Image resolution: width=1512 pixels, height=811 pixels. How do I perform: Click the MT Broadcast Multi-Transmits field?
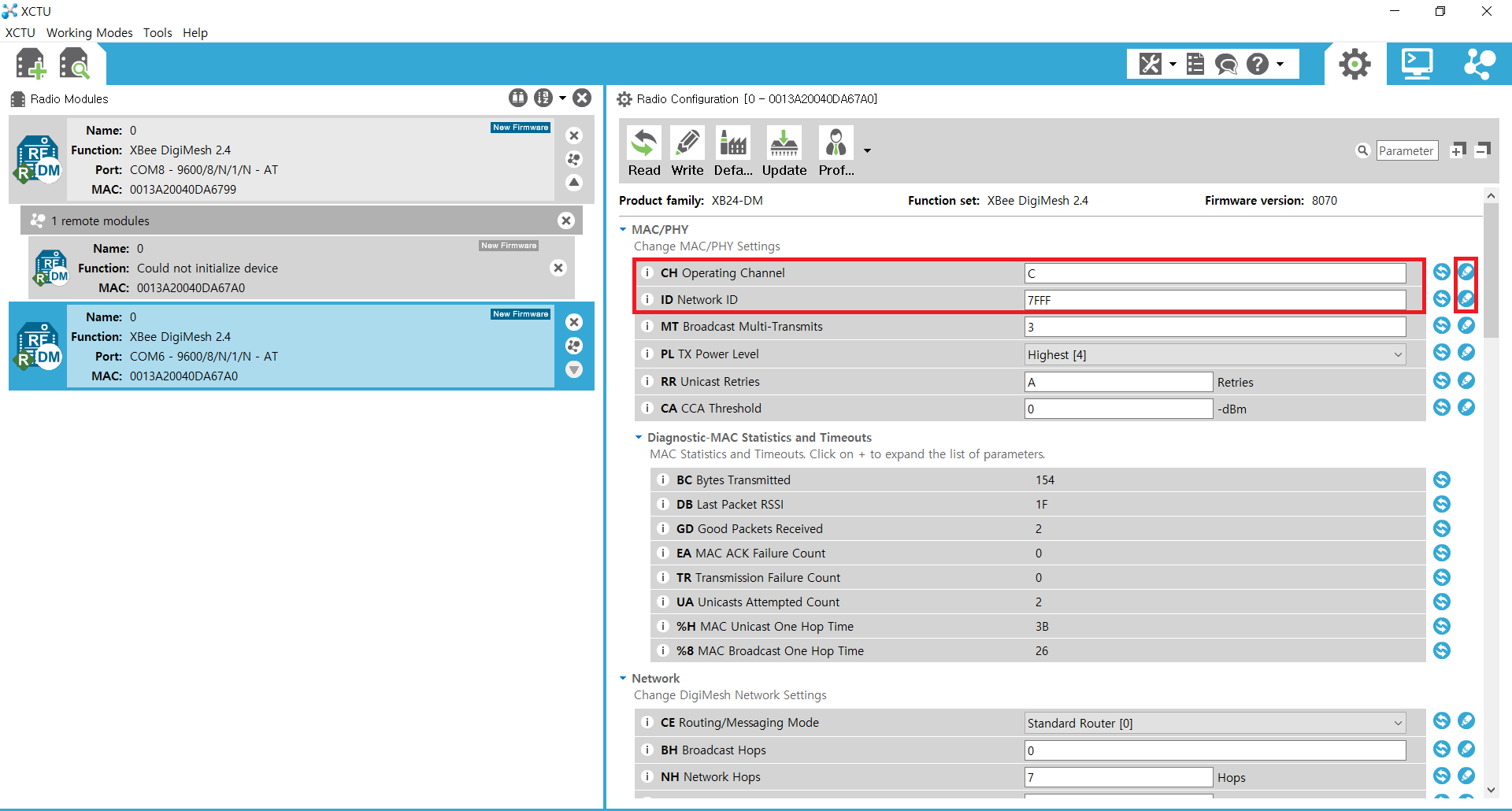click(1215, 327)
